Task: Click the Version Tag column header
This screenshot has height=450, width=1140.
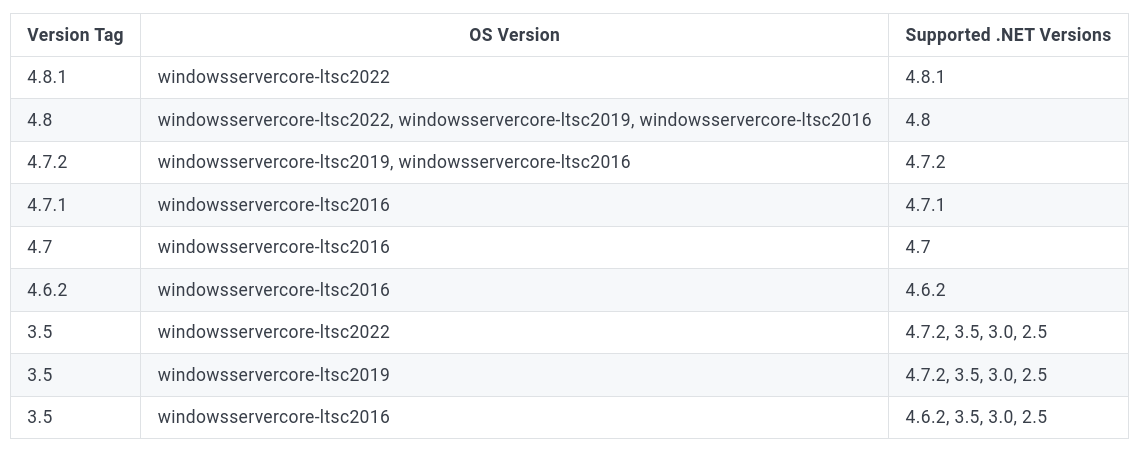Action: (x=75, y=35)
